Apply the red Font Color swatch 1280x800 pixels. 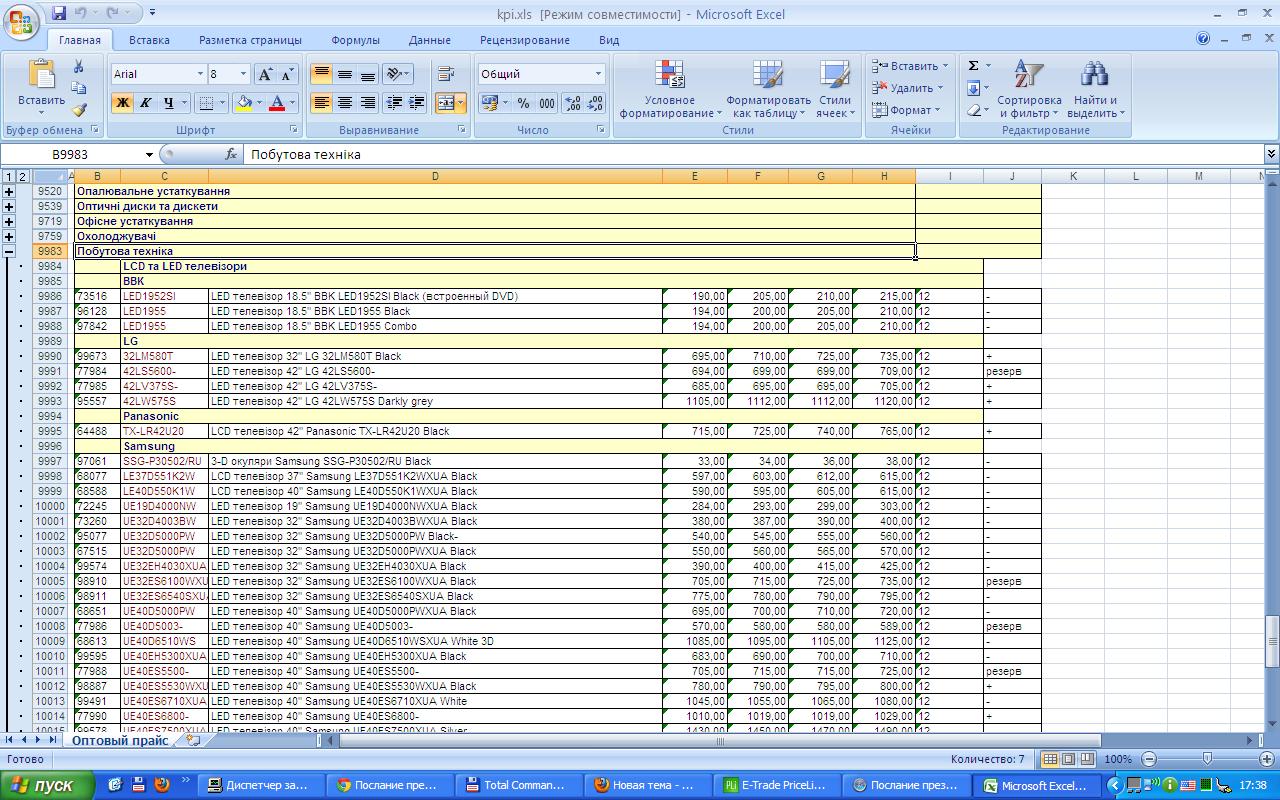279,103
